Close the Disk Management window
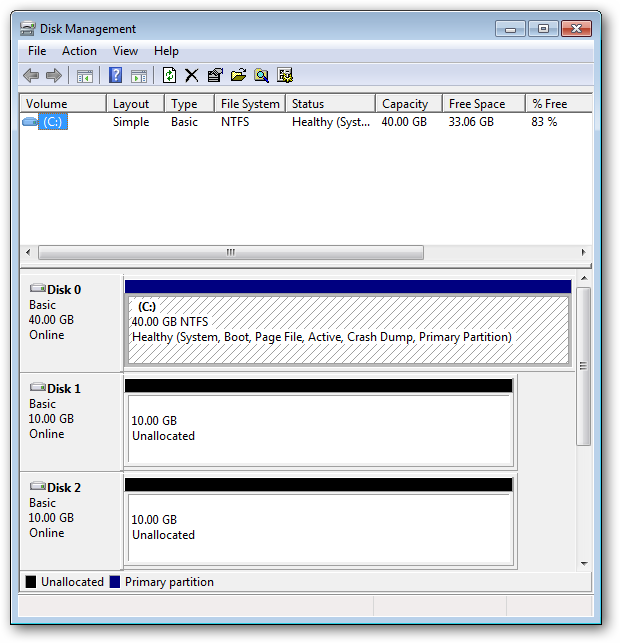 point(576,29)
